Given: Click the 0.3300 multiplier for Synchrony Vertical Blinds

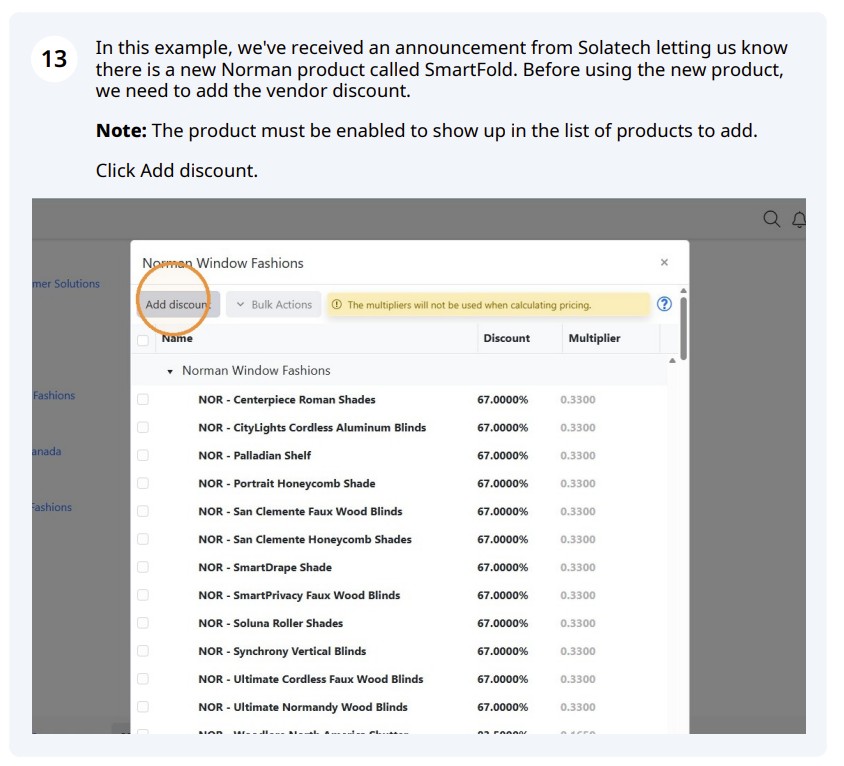Looking at the screenshot, I should tap(578, 651).
